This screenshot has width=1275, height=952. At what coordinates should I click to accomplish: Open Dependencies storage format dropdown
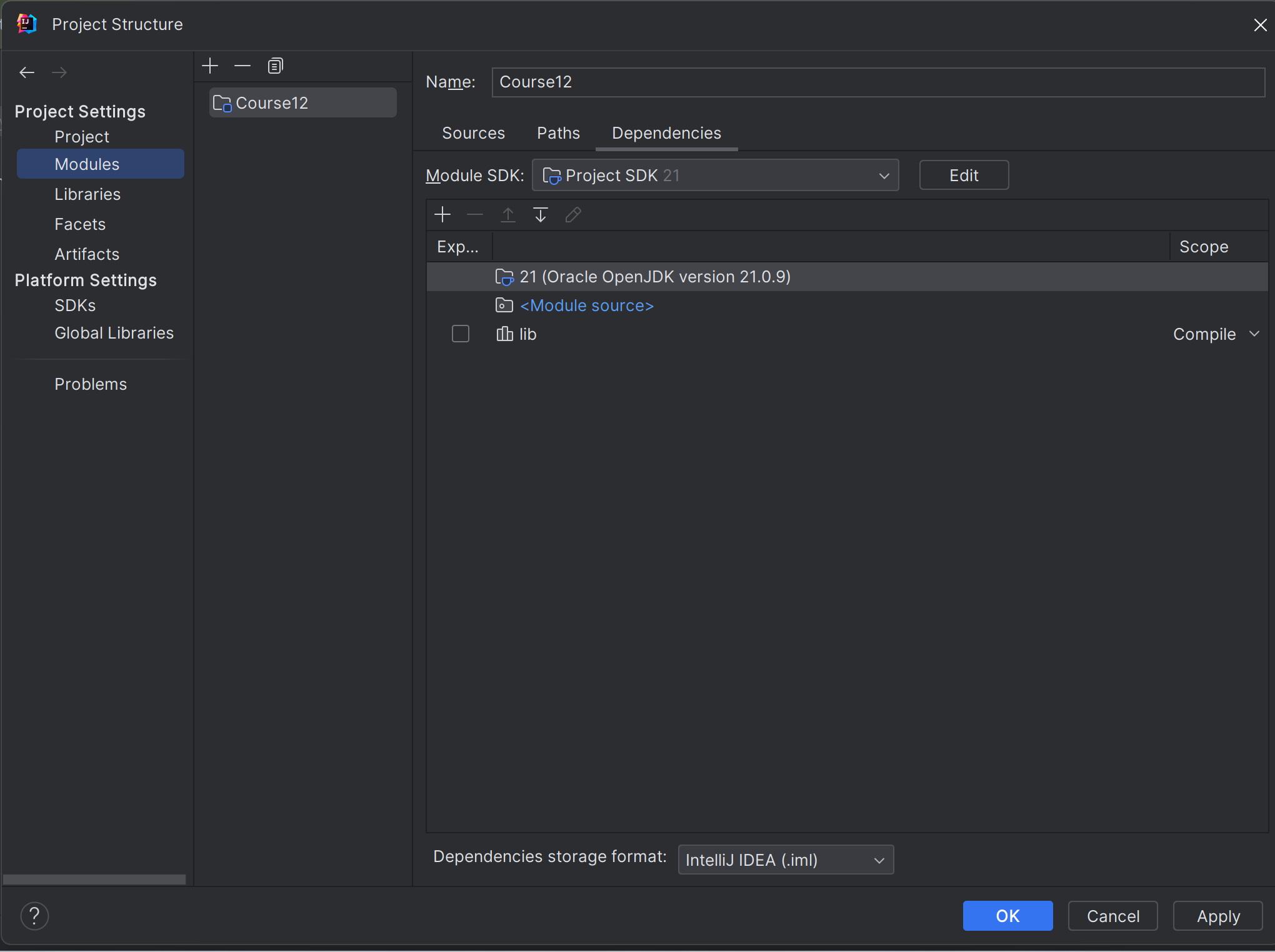(x=786, y=860)
